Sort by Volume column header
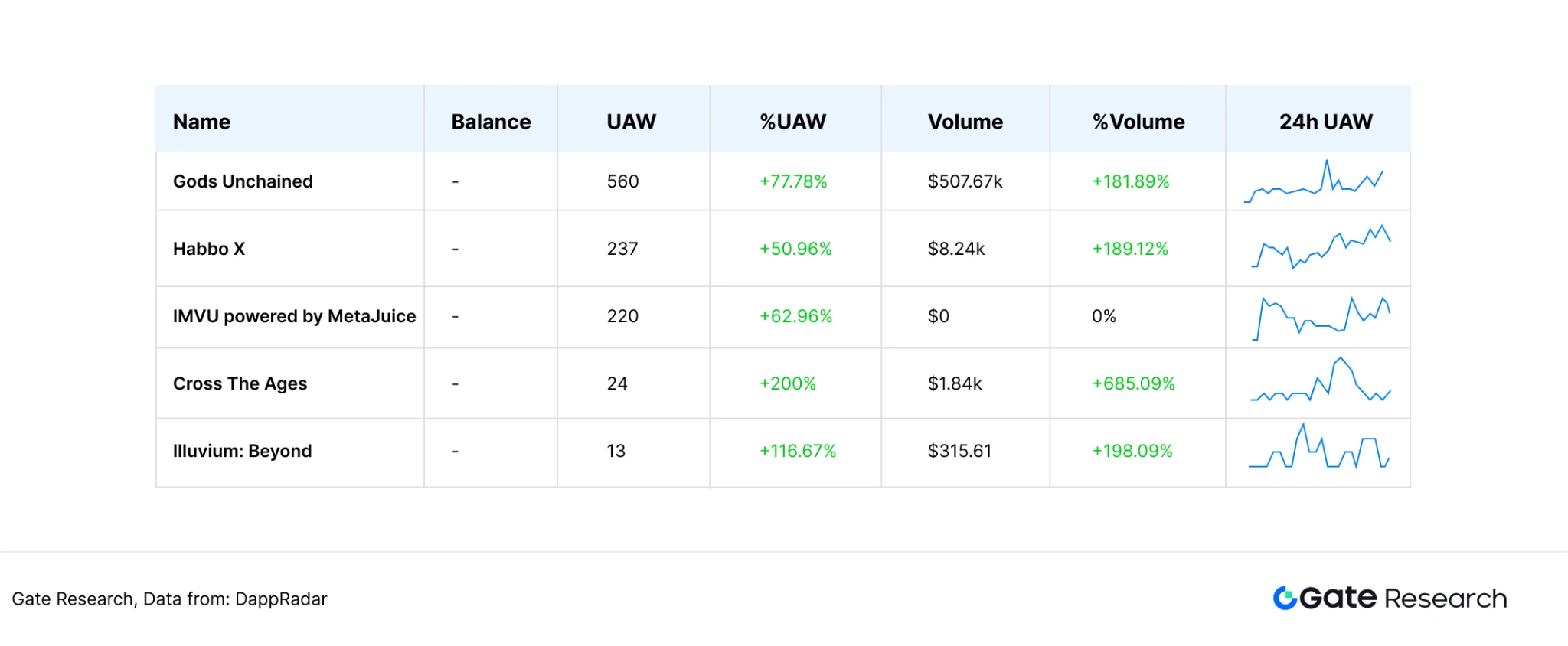 [x=965, y=122]
